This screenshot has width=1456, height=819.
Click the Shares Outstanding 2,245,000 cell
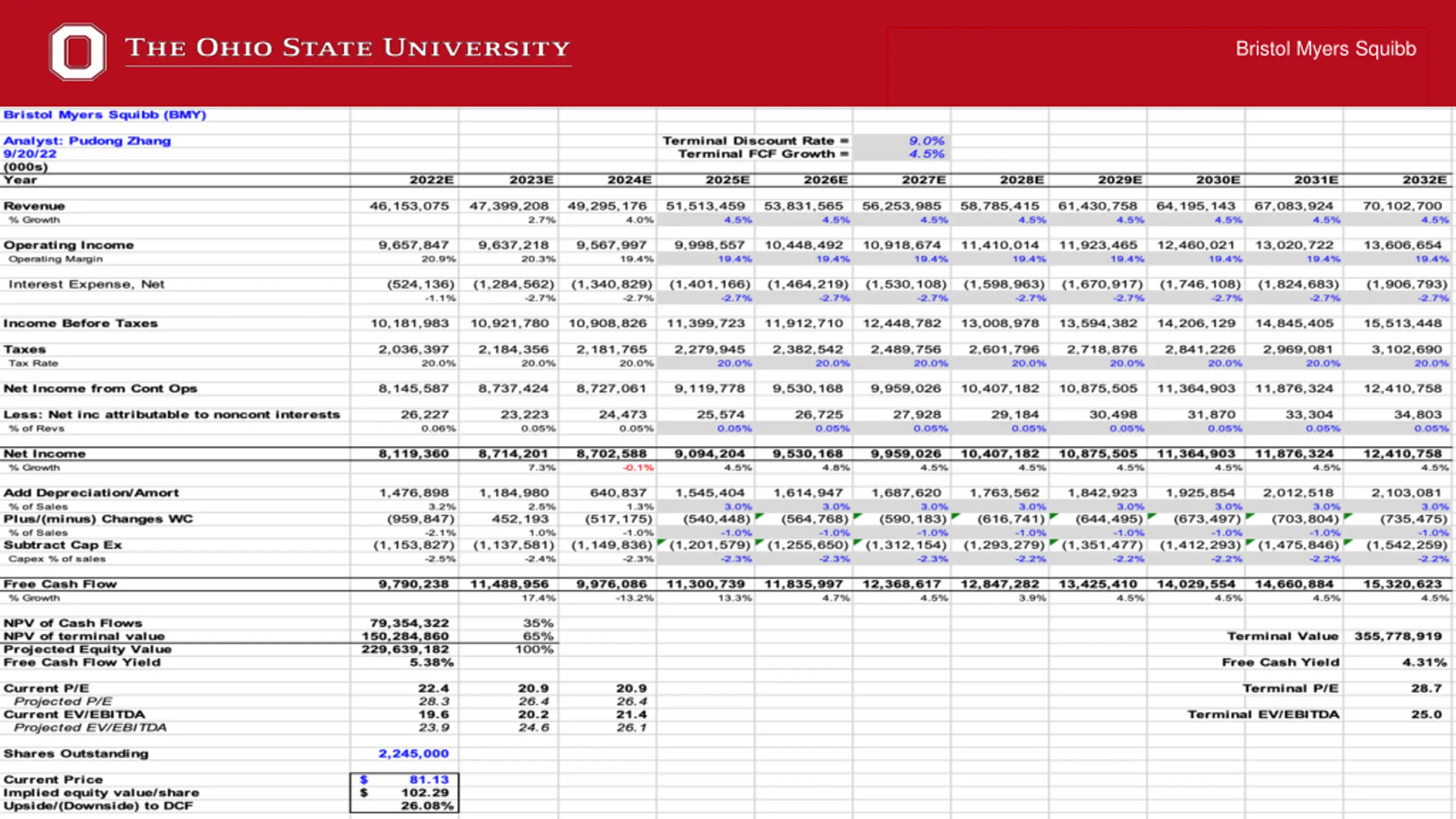404,754
